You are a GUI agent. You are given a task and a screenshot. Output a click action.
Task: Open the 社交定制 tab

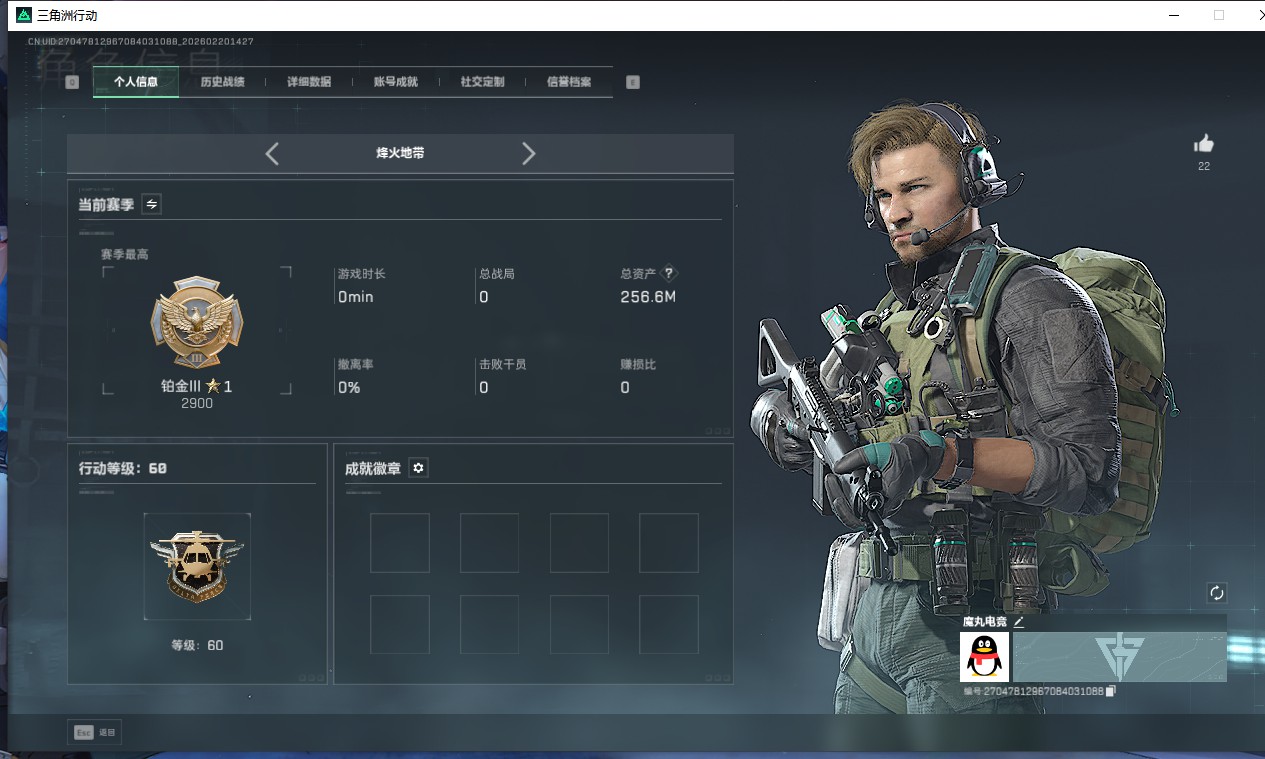[x=482, y=82]
